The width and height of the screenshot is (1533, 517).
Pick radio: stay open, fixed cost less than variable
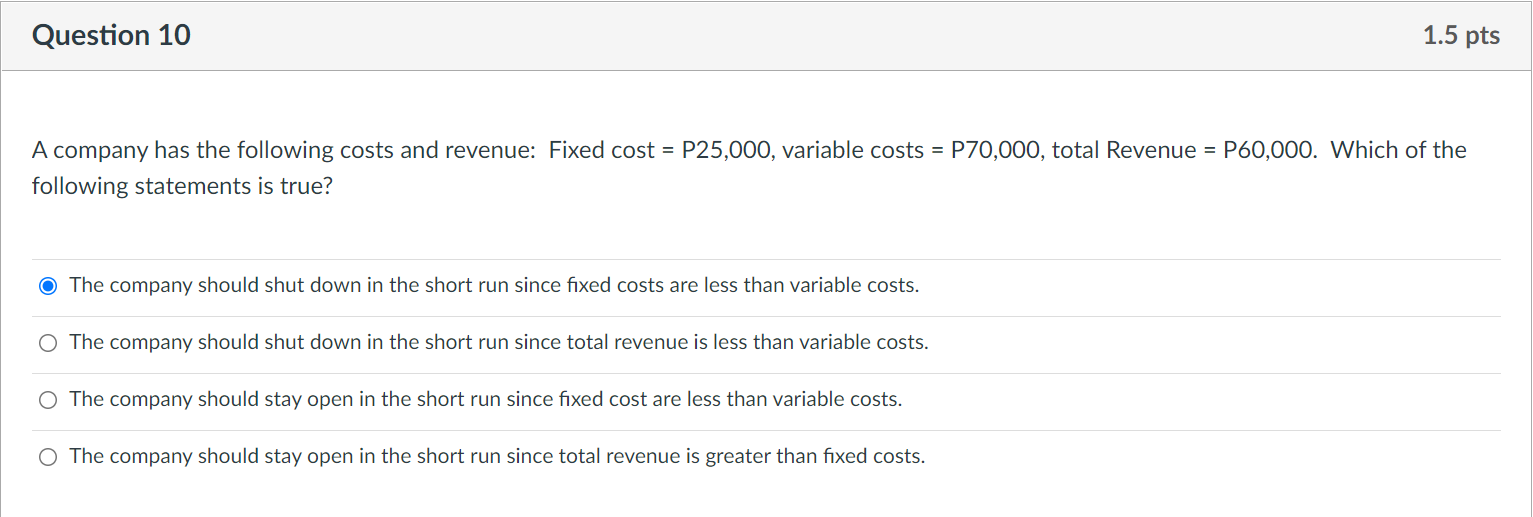pos(48,400)
